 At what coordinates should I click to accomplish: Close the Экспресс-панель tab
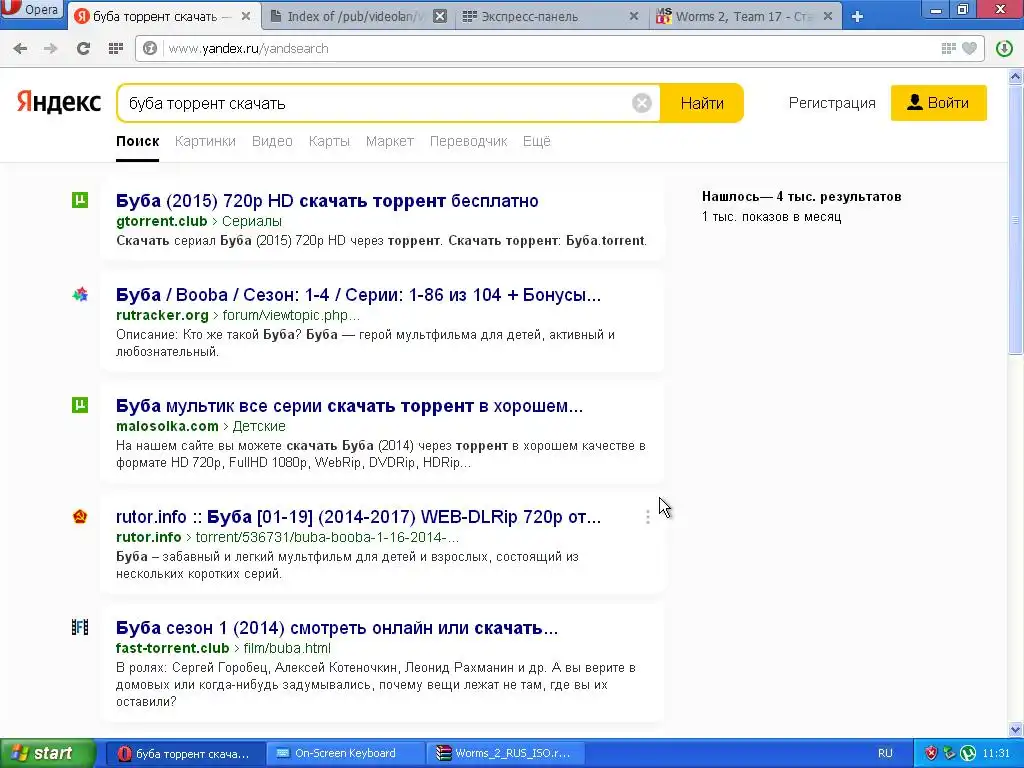(633, 16)
